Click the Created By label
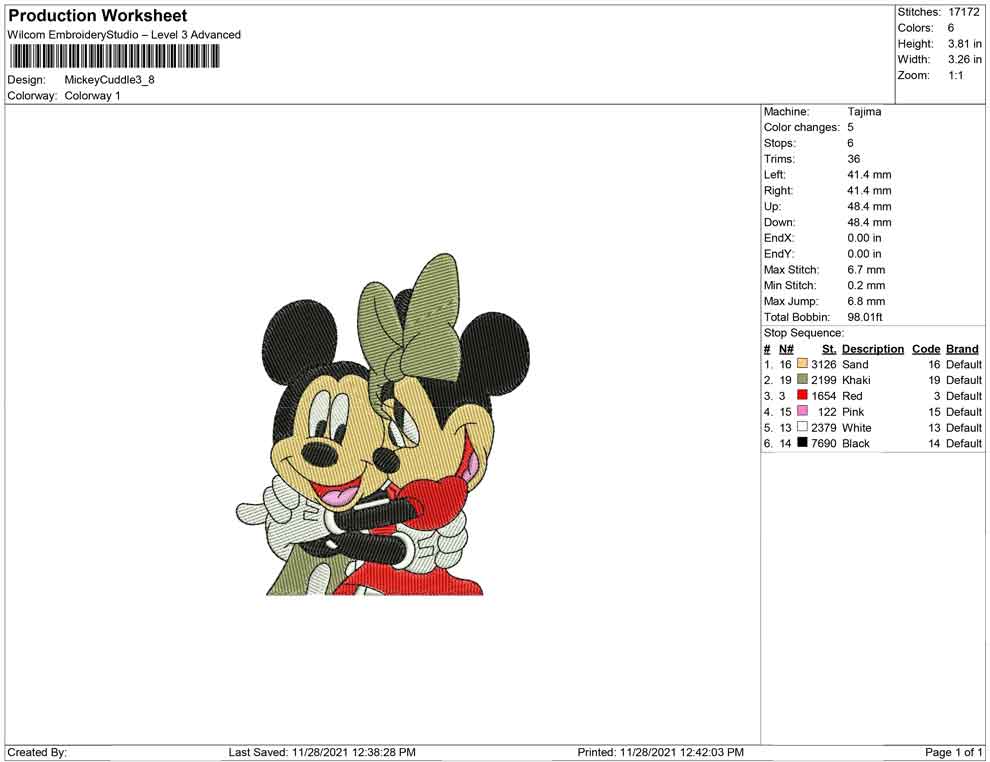This screenshot has width=990, height=762. [x=37, y=752]
